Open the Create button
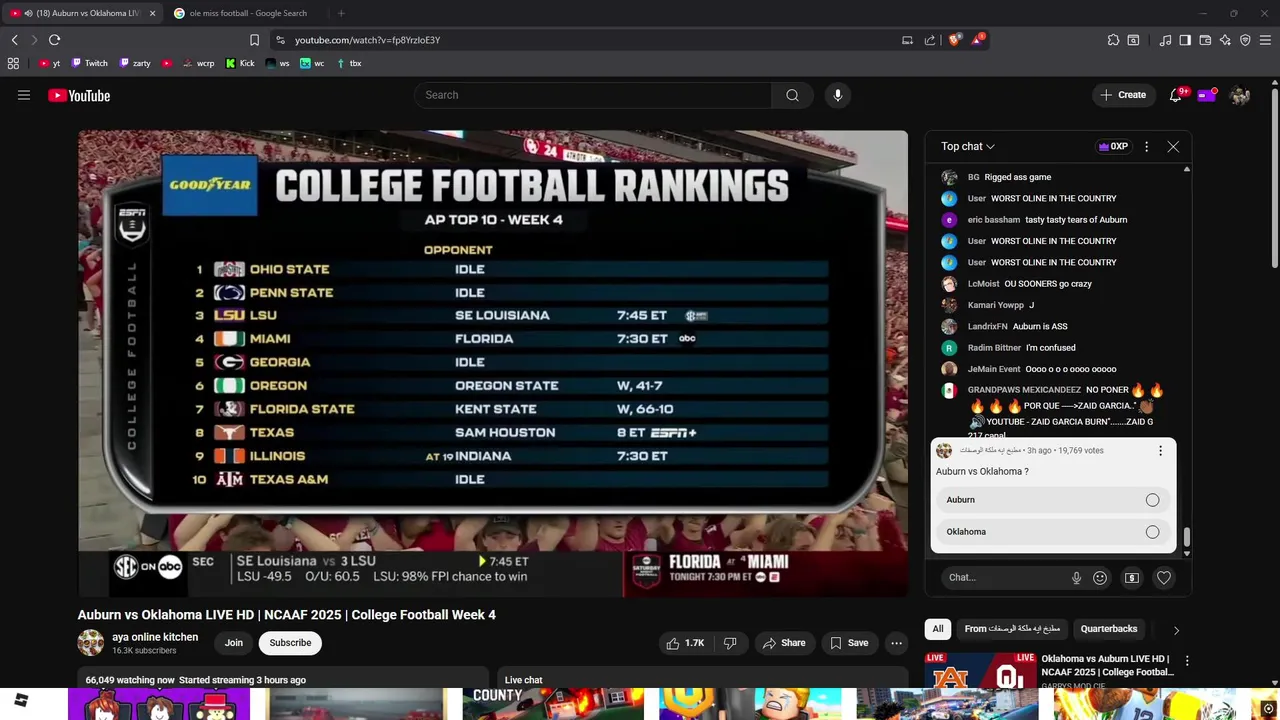1280x720 pixels. pyautogui.click(x=1123, y=95)
